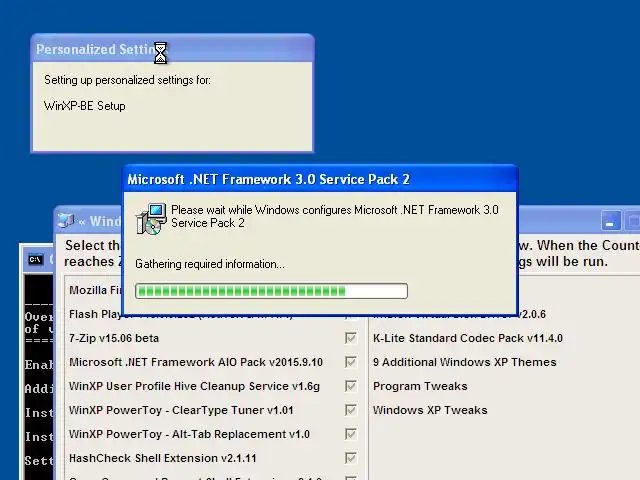640x480 pixels.
Task: Click the 7-Zip v15.06 beta label
Action: click(114, 338)
